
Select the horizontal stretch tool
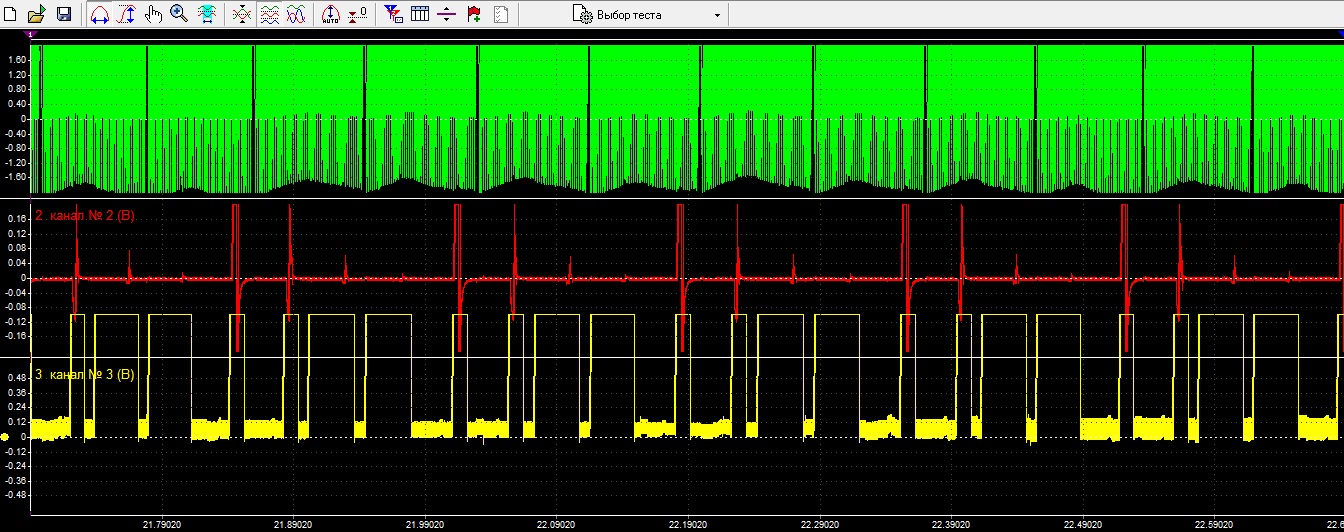point(100,14)
